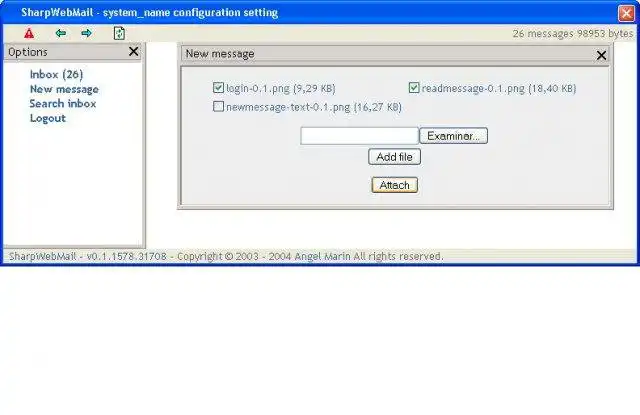Click the Logout link
The width and height of the screenshot is (640, 415).
pos(48,118)
